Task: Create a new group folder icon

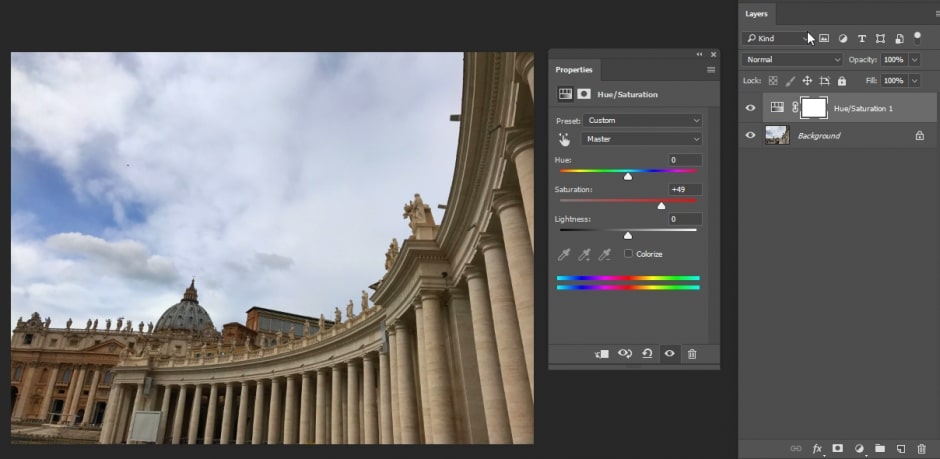Action: 880,449
